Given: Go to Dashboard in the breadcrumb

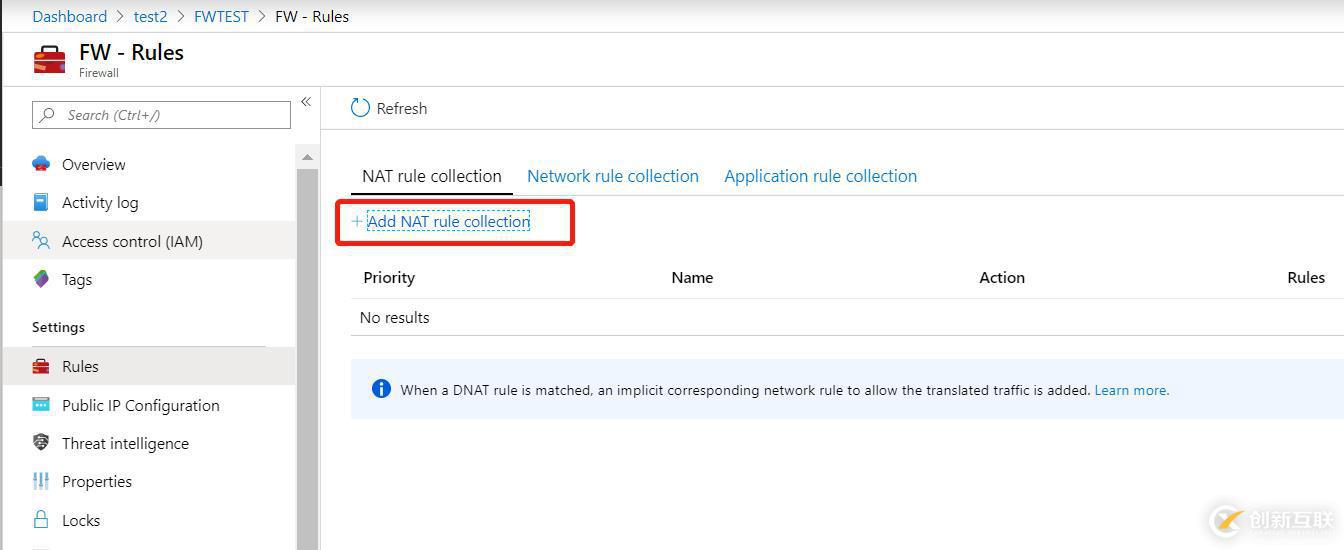Looking at the screenshot, I should (69, 16).
